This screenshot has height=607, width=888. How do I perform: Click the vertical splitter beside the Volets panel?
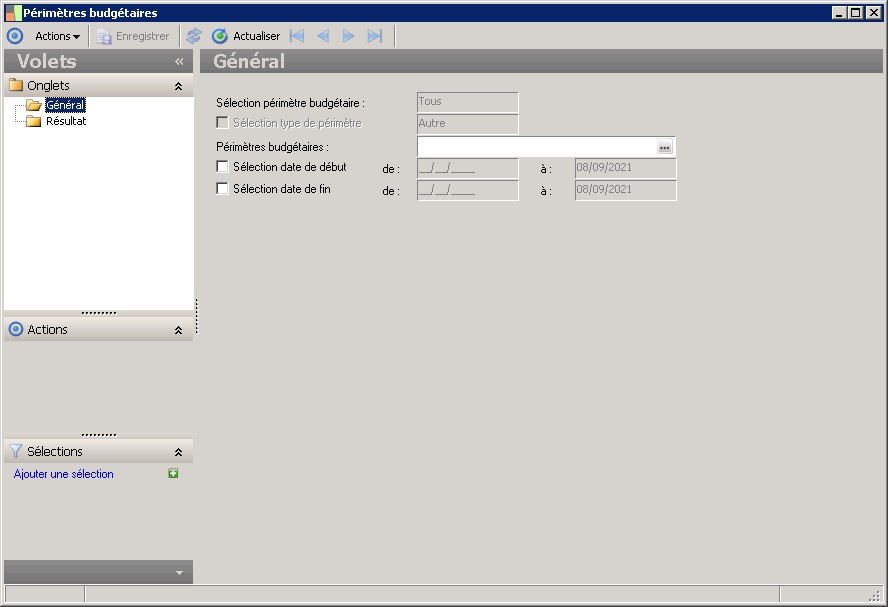click(x=197, y=316)
